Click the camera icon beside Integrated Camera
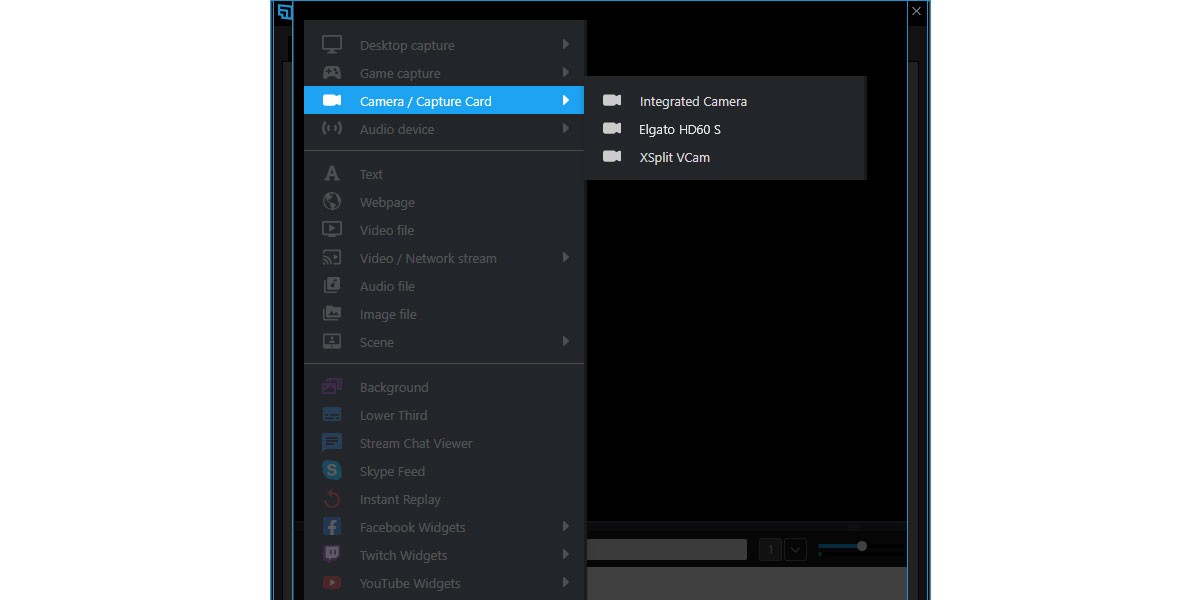Image resolution: width=1200 pixels, height=600 pixels. pos(611,101)
